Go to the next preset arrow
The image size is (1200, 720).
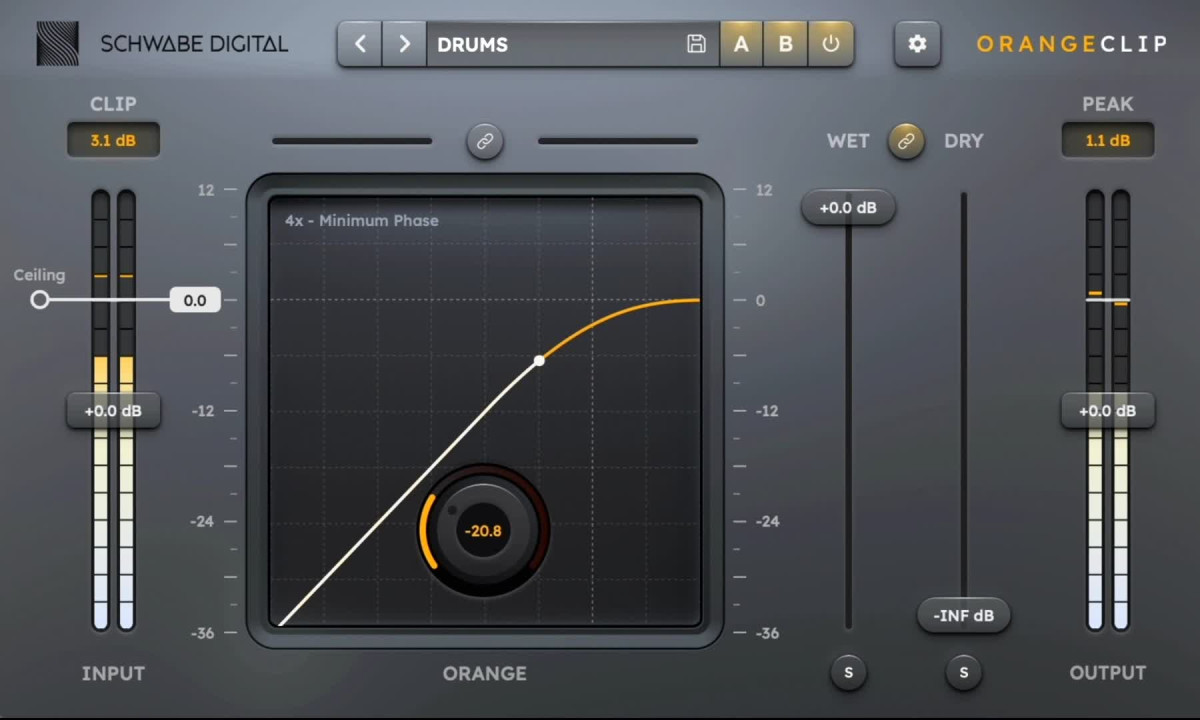(404, 44)
